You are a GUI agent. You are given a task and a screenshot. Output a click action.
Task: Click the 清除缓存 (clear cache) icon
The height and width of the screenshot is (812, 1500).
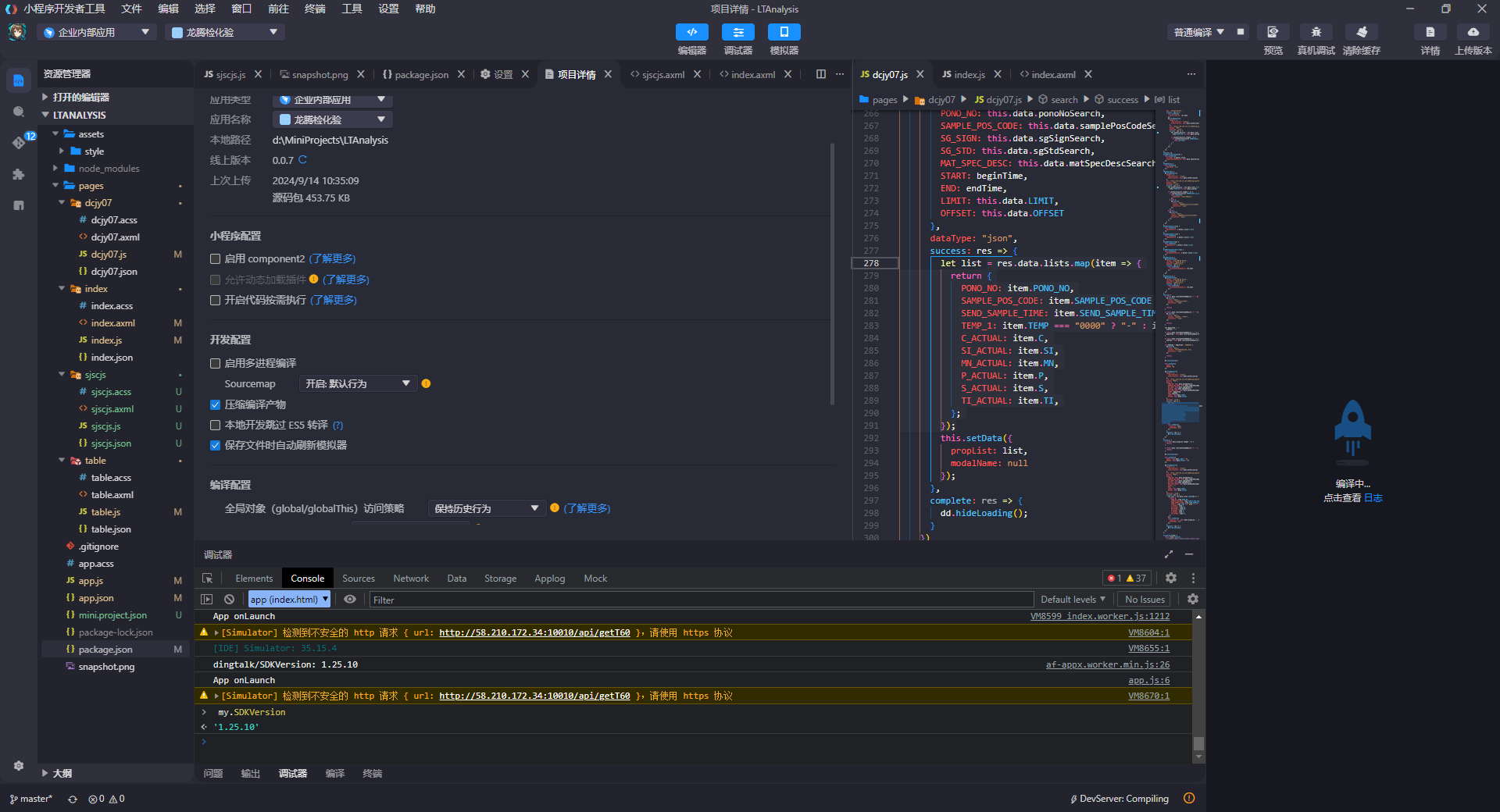(1362, 32)
